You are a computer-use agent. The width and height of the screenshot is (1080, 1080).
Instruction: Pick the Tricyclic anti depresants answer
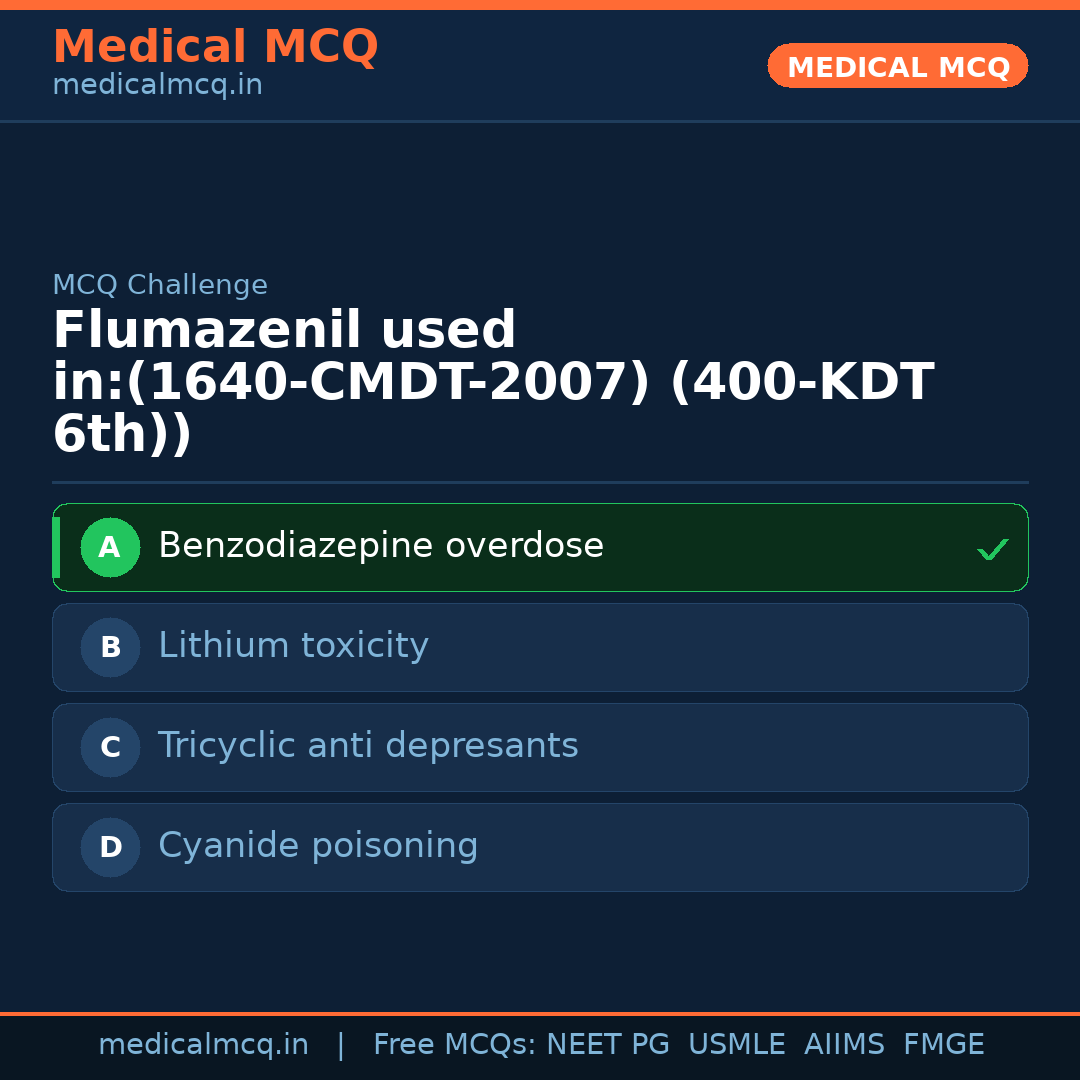(x=368, y=746)
